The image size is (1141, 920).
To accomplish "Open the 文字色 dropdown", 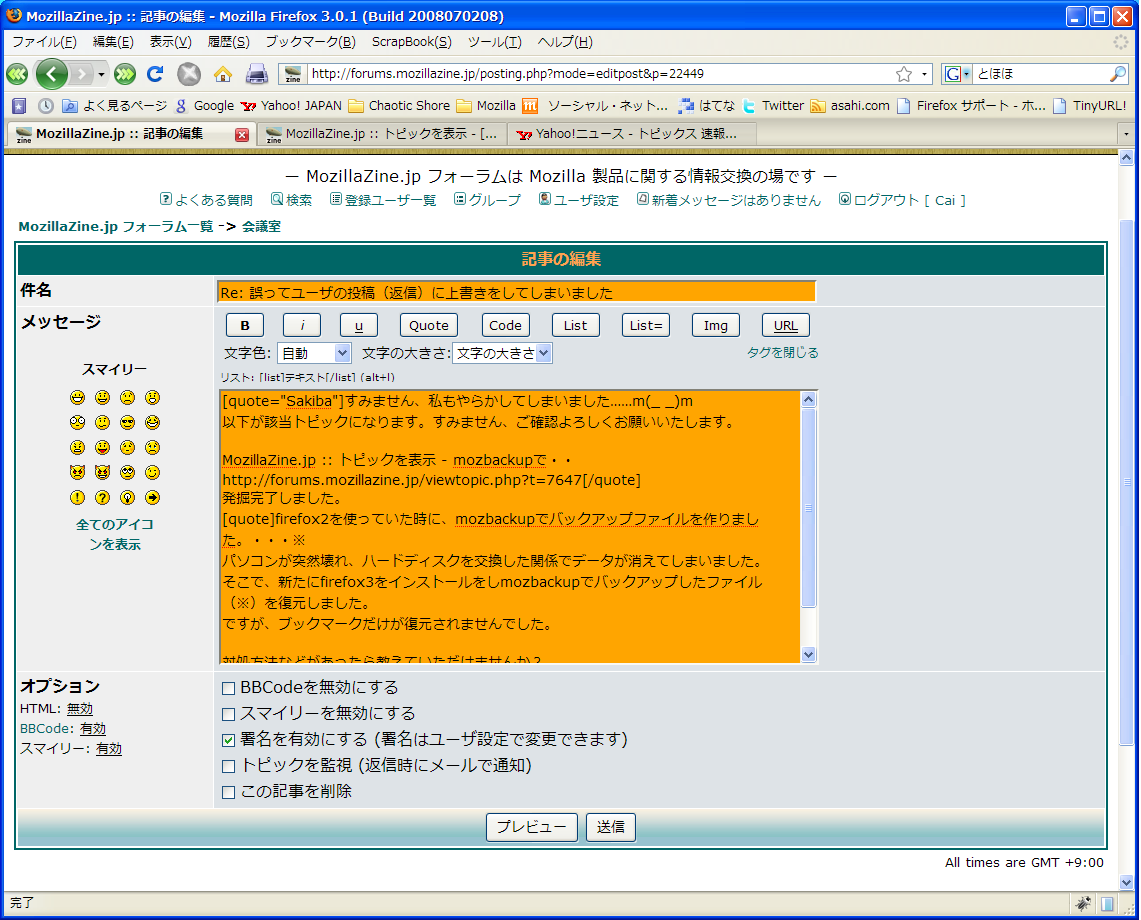I will click(x=314, y=354).
